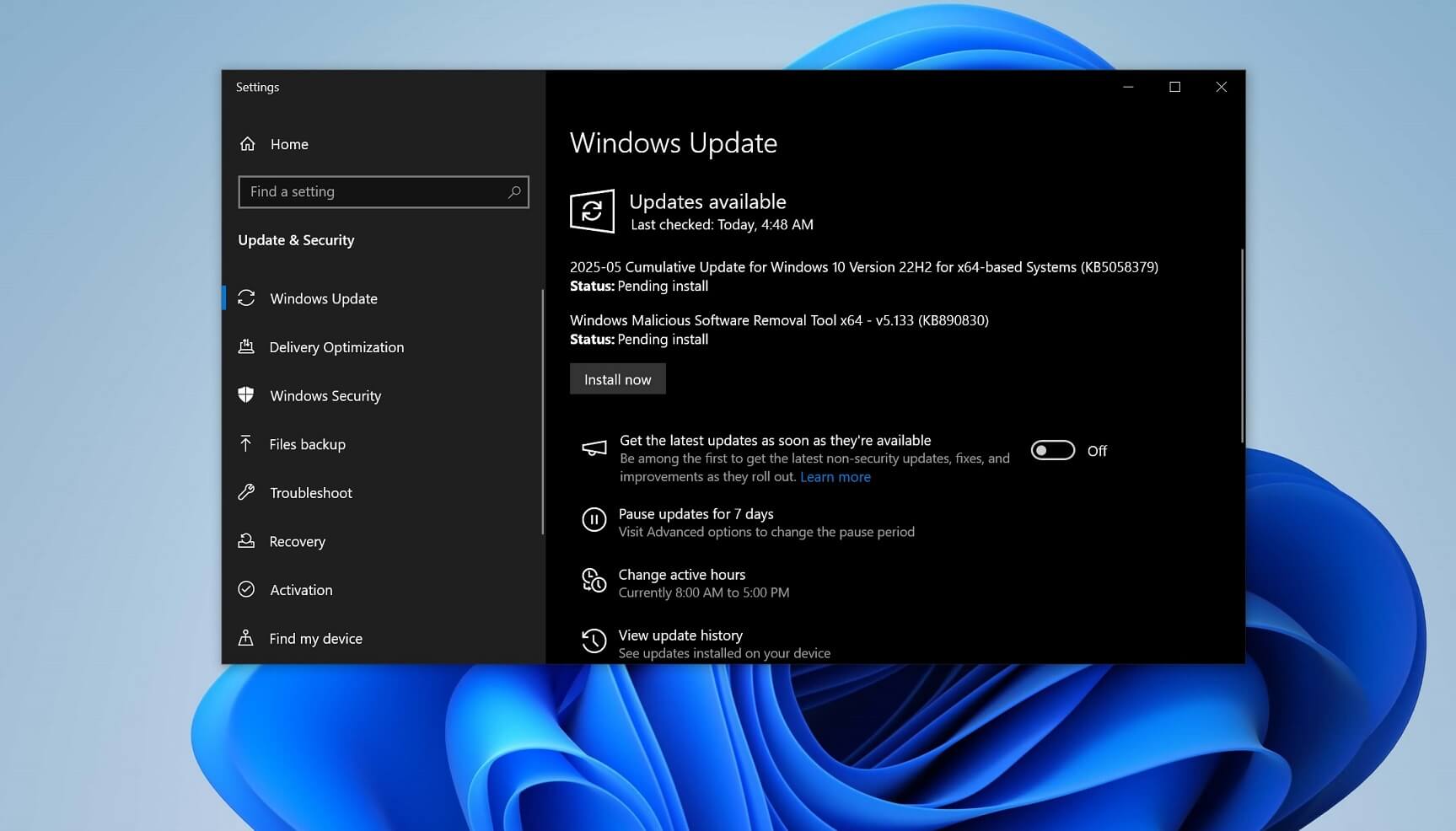Screen dimensions: 1456x831
Task: Click the Updates available refresh icon
Action: click(x=594, y=211)
